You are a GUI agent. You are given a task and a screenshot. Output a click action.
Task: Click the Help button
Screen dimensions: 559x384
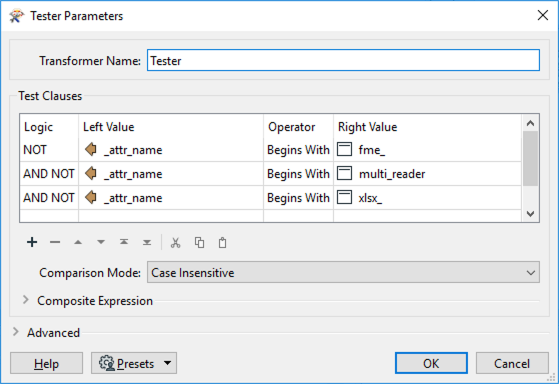pyautogui.click(x=46, y=363)
